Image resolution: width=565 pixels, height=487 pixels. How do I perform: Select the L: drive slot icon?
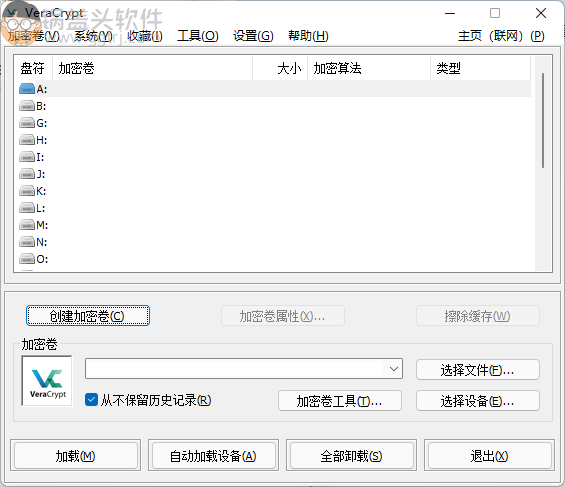[x=27, y=208]
